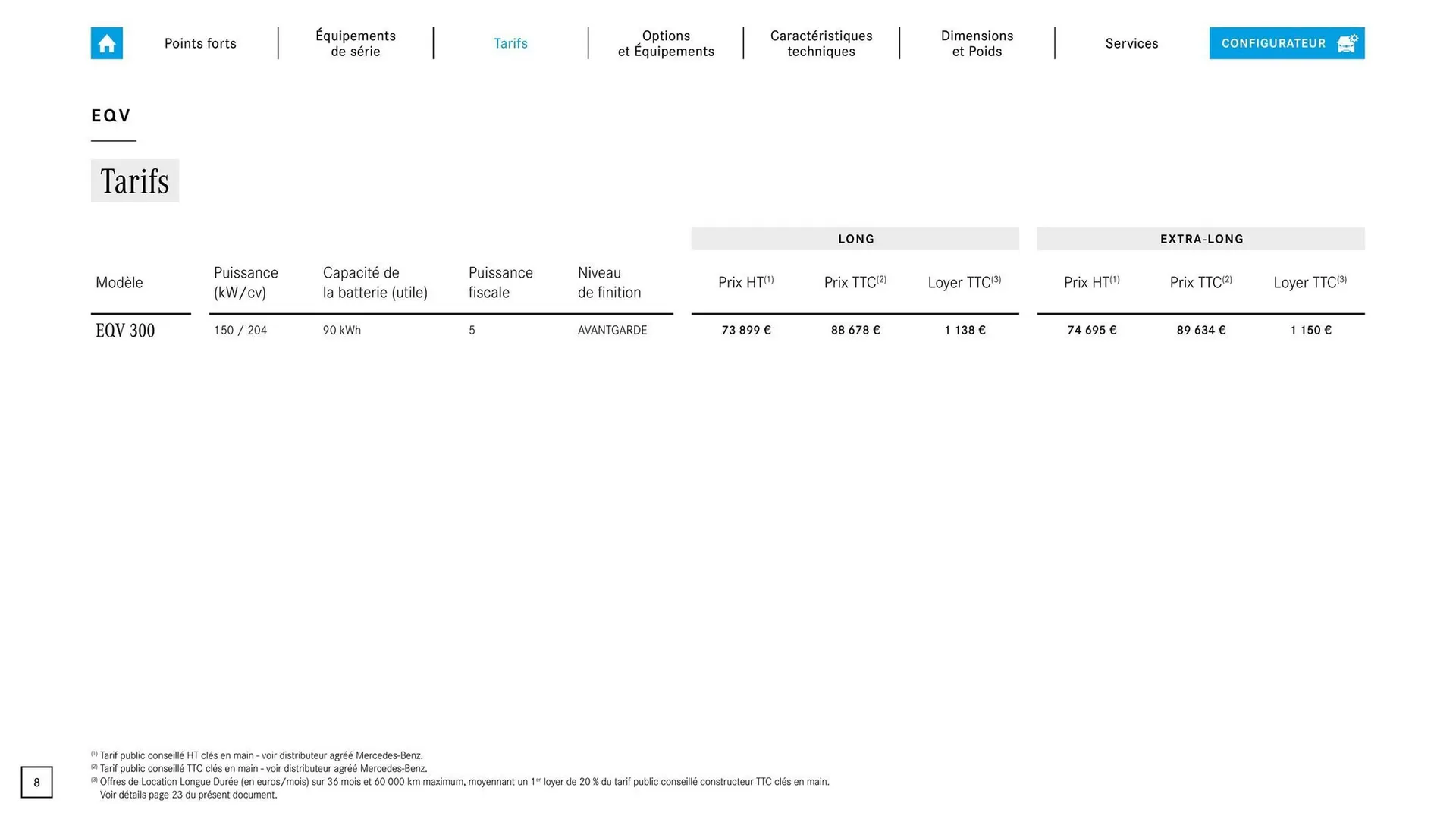Screen dimensions: 1456x819
Task: Click the Tarifs page heading
Action: 135,181
